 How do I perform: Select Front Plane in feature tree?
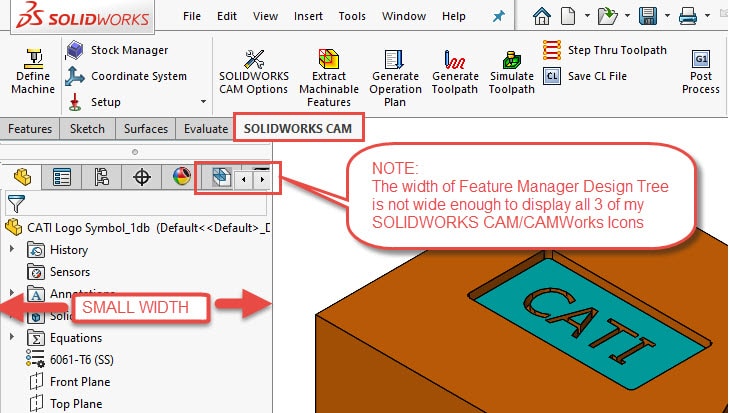[x=80, y=382]
